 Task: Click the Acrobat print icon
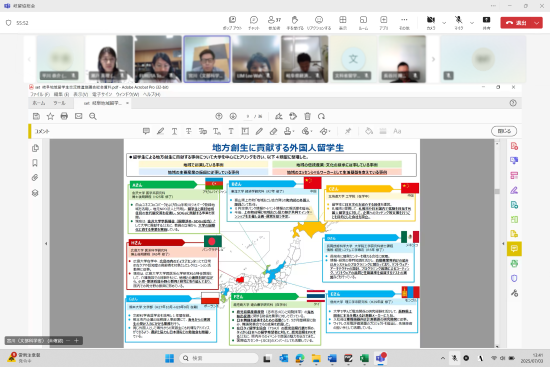coord(64,116)
